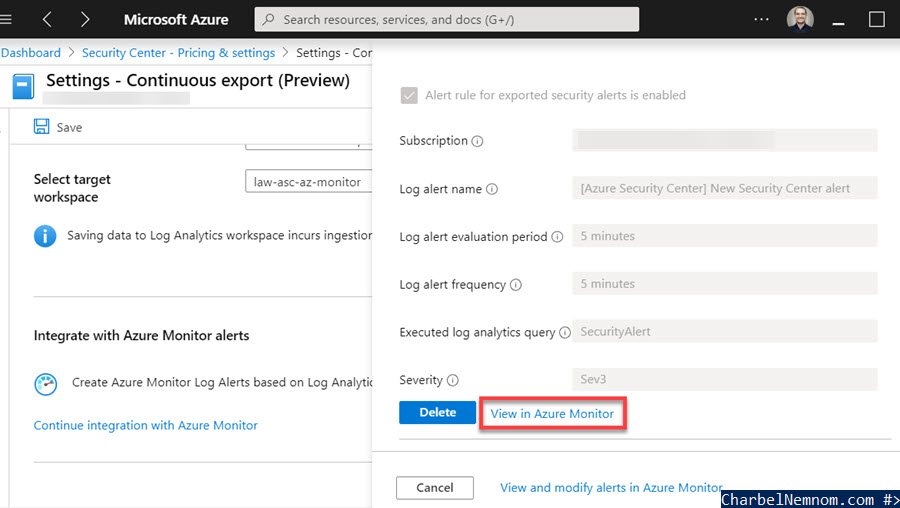Toggle alert rule enabled checkbox

pos(409,95)
